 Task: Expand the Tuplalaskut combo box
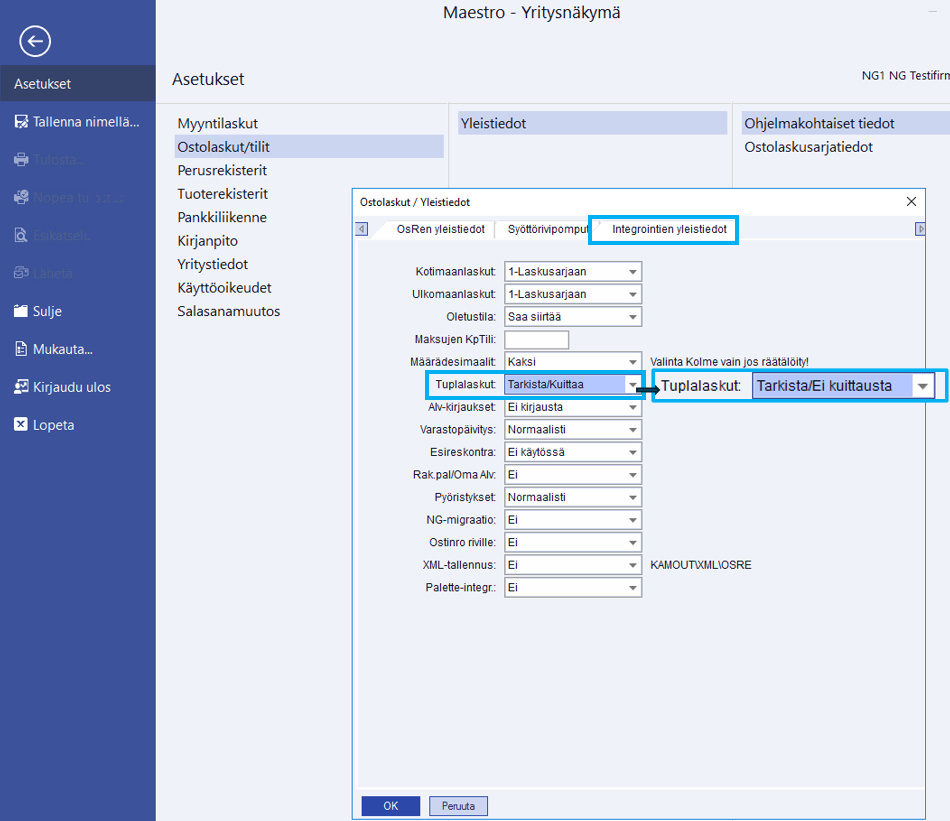coord(632,385)
